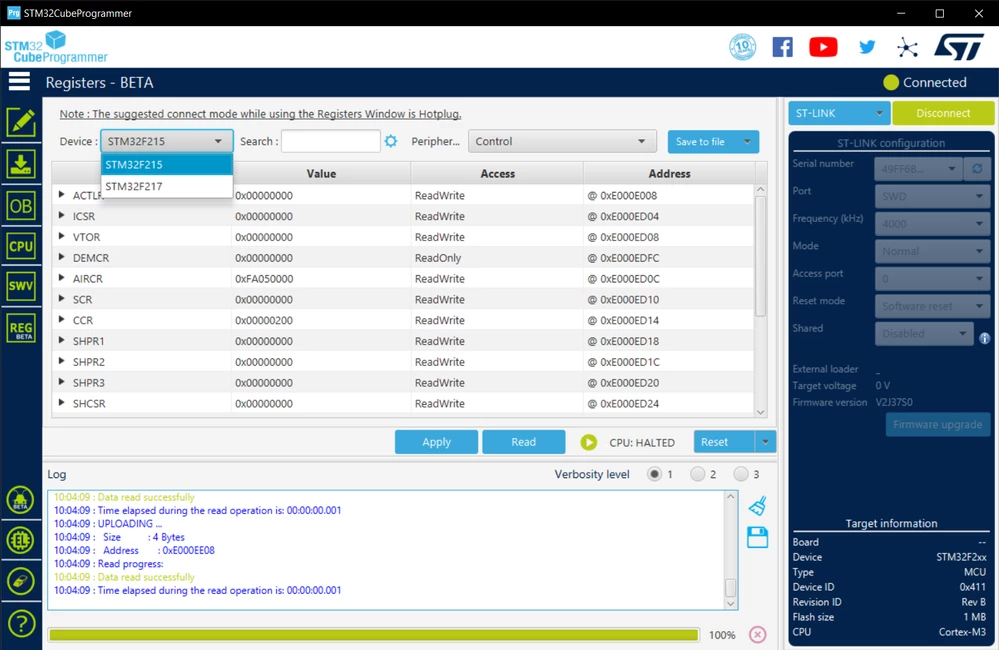The height and width of the screenshot is (650, 999).
Task: Open the ST community network icon
Action: tap(907, 47)
